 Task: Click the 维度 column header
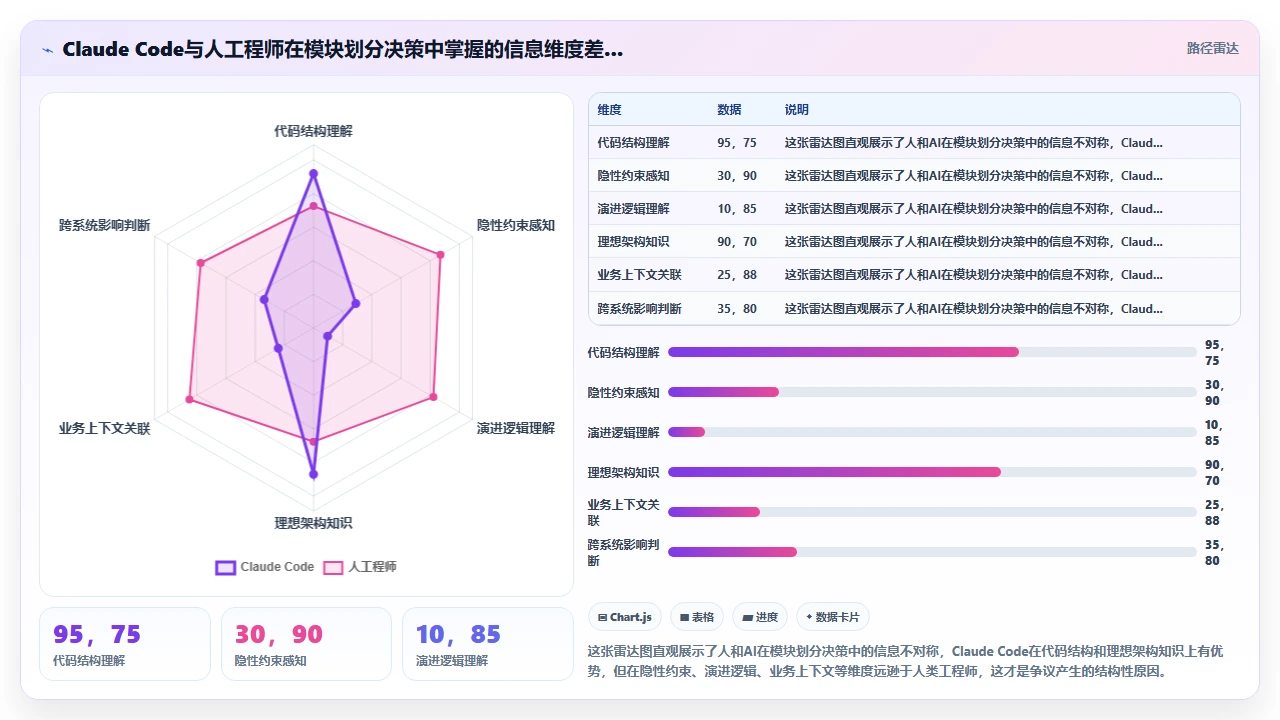pos(609,110)
